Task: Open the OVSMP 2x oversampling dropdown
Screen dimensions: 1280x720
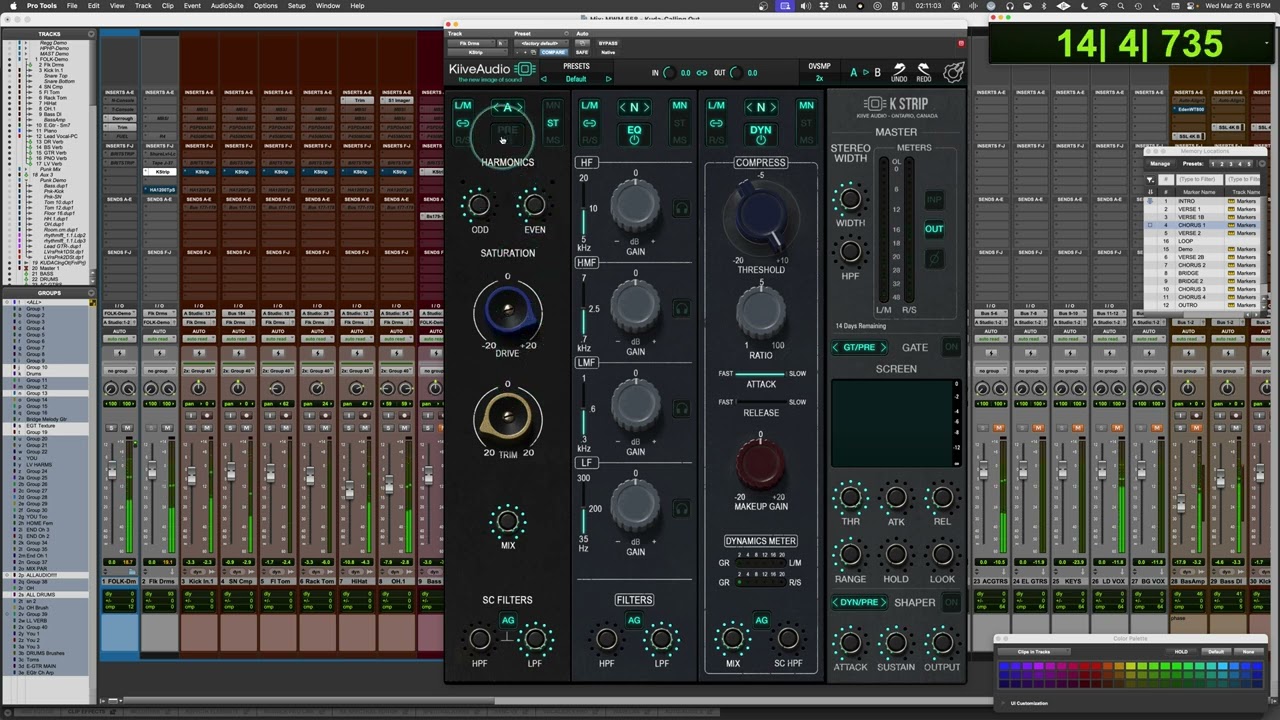Action: pyautogui.click(x=820, y=78)
